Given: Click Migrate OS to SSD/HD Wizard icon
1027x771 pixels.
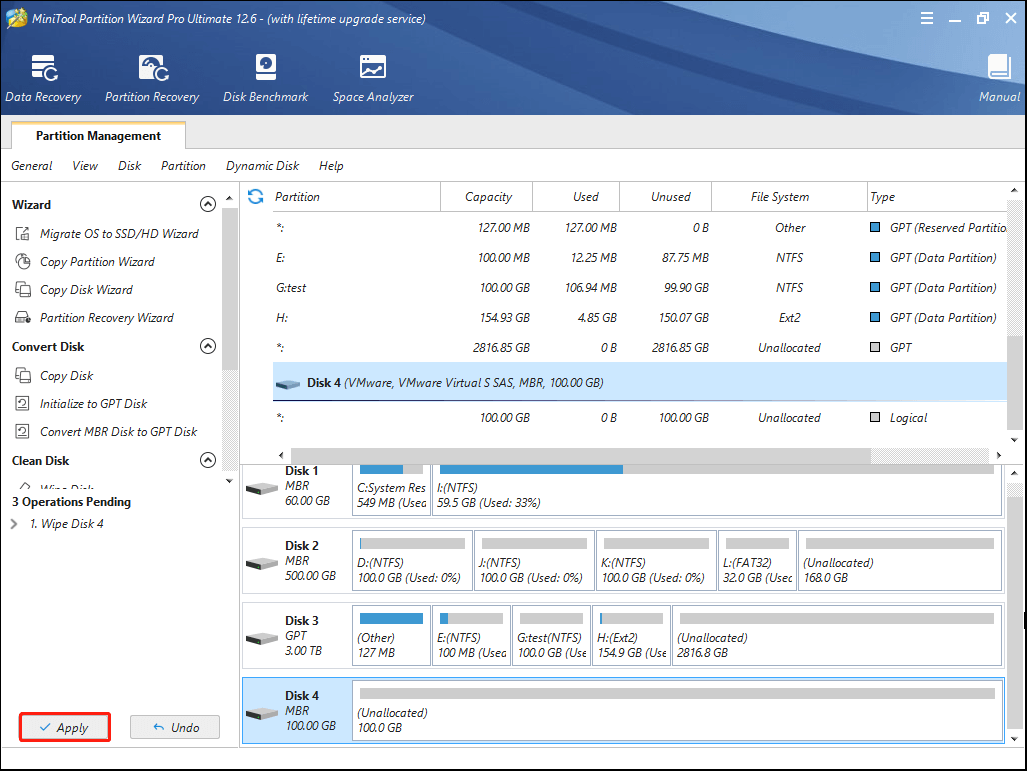Looking at the screenshot, I should (x=23, y=234).
